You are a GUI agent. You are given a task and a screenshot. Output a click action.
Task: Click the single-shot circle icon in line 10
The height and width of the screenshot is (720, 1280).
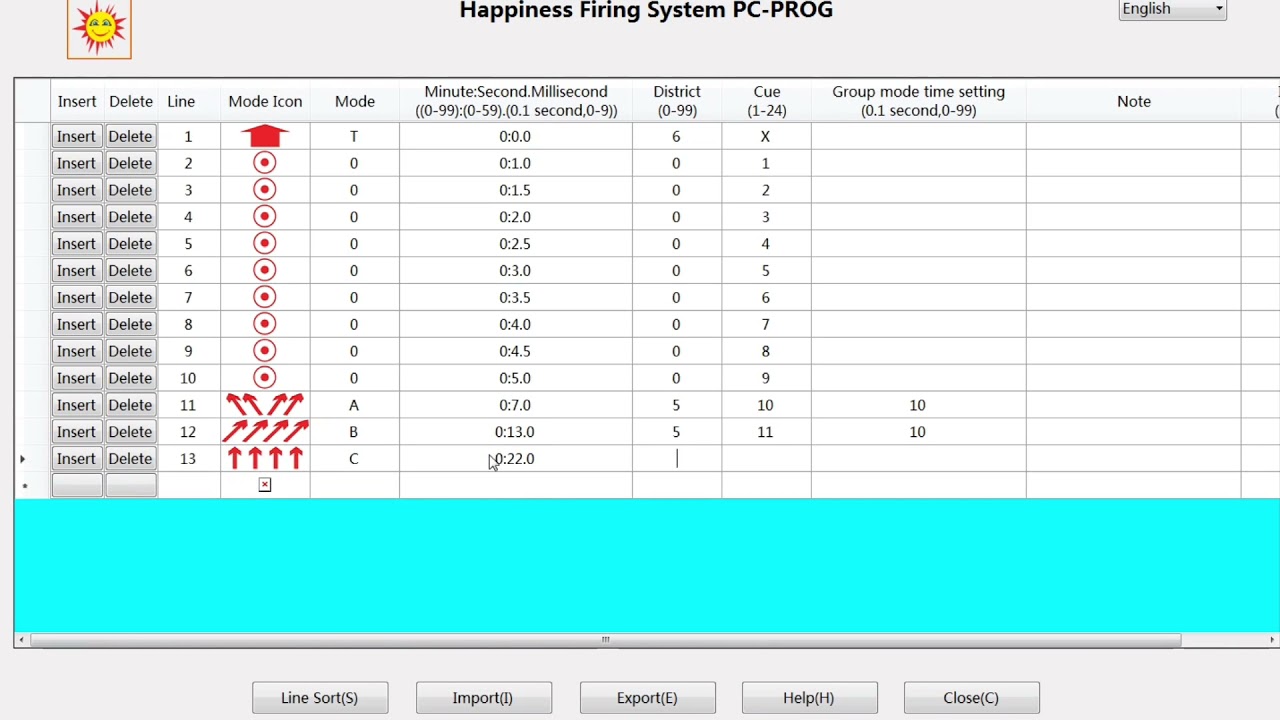pos(265,378)
